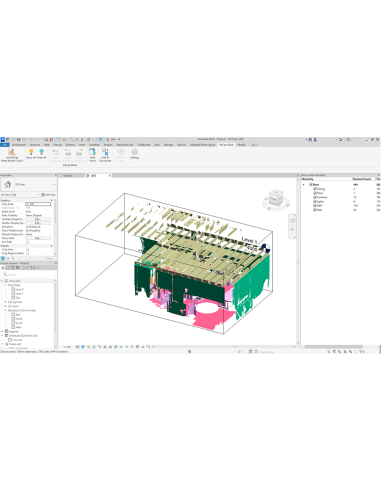The image size is (381, 492).
Task: Expand the Legends tree node
Action: 2,331
